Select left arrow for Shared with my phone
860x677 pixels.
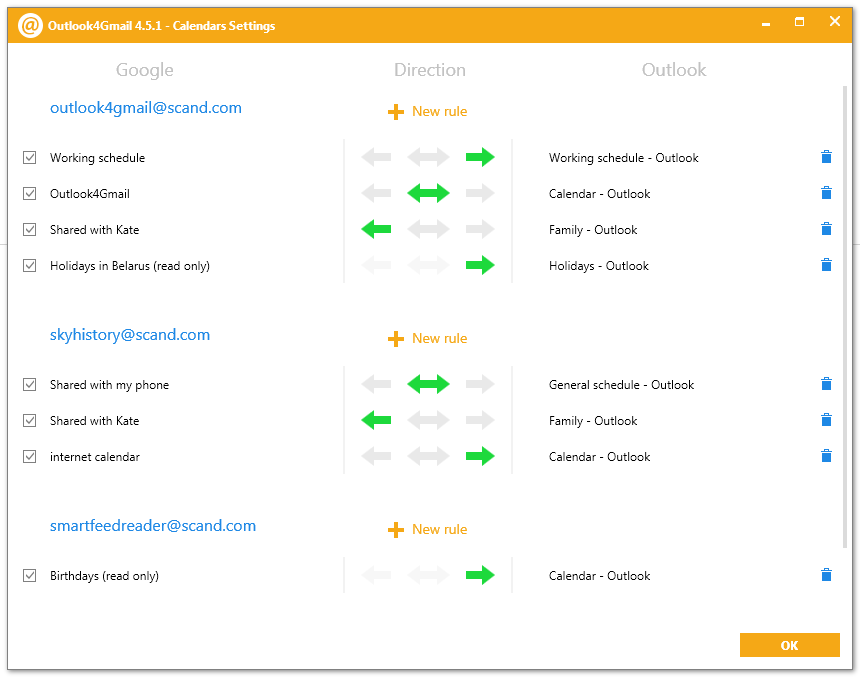(x=376, y=384)
